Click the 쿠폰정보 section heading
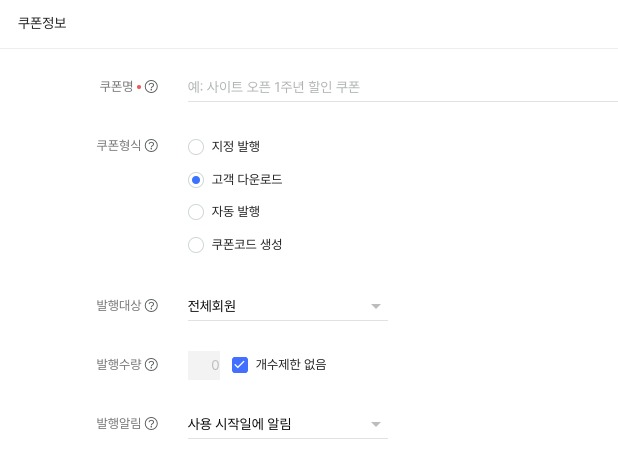Image resolution: width=618 pixels, height=460 pixels. point(42,23)
